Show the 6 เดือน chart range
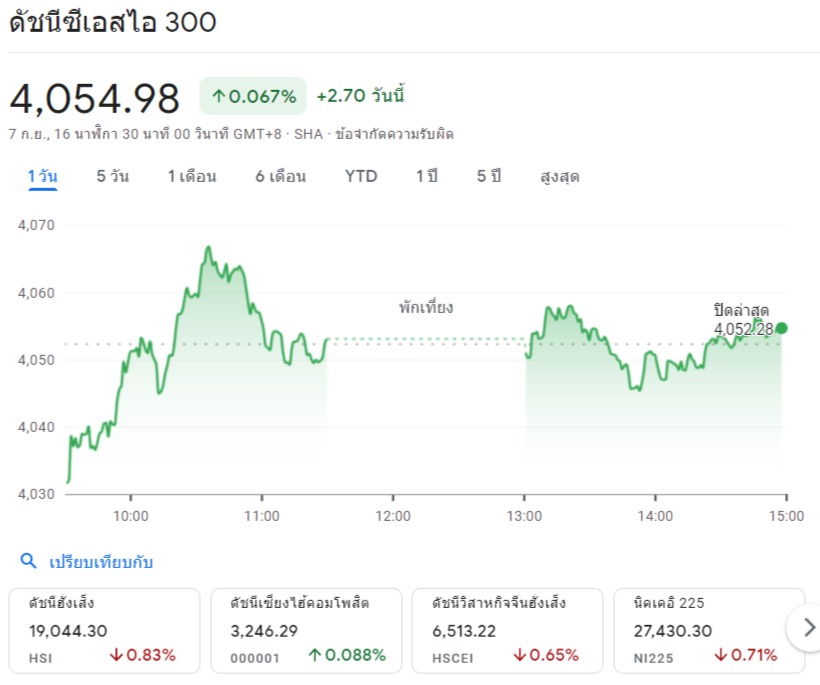 [x=281, y=177]
